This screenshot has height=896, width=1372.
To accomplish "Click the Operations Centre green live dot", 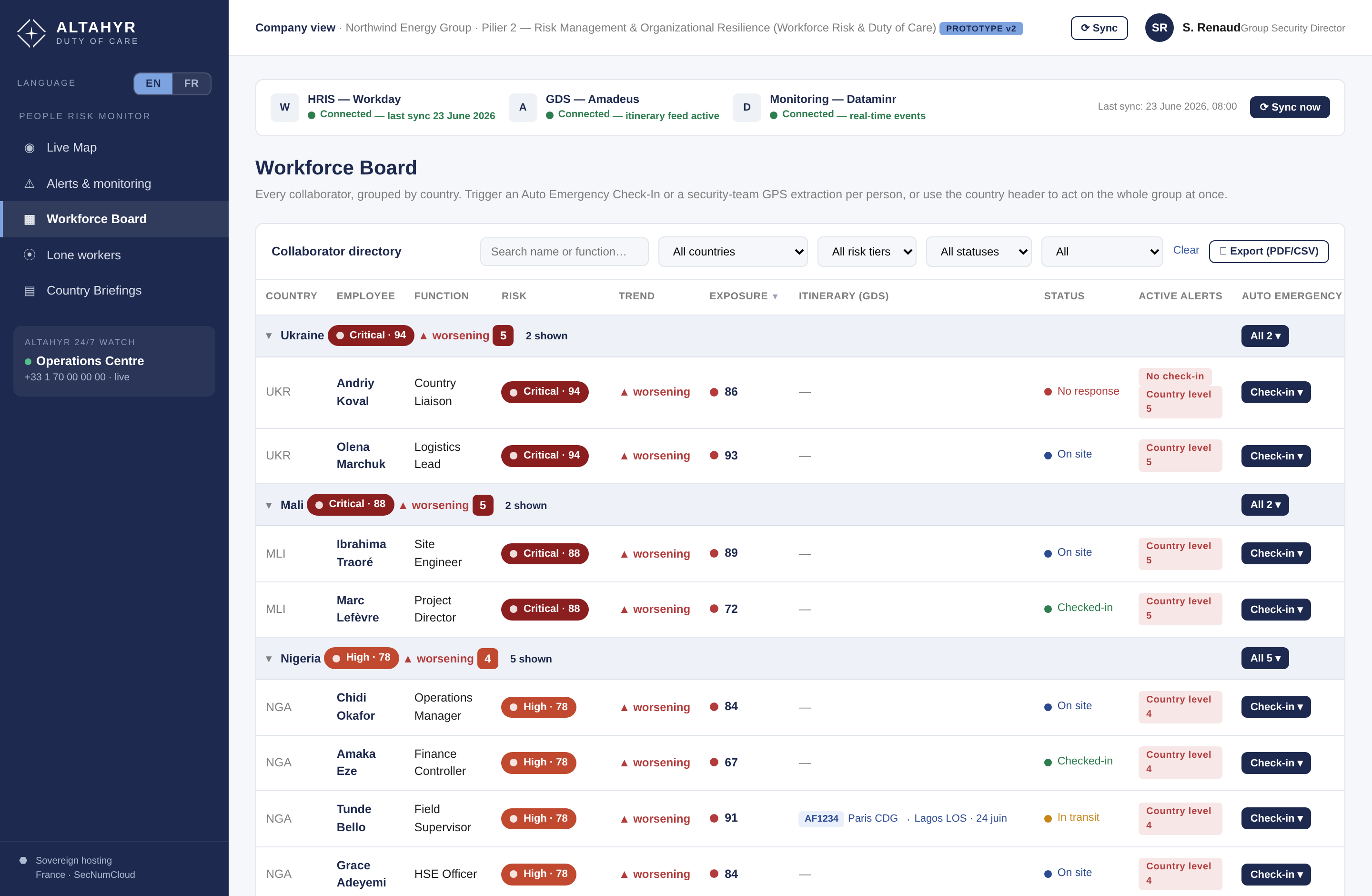I will tap(28, 362).
